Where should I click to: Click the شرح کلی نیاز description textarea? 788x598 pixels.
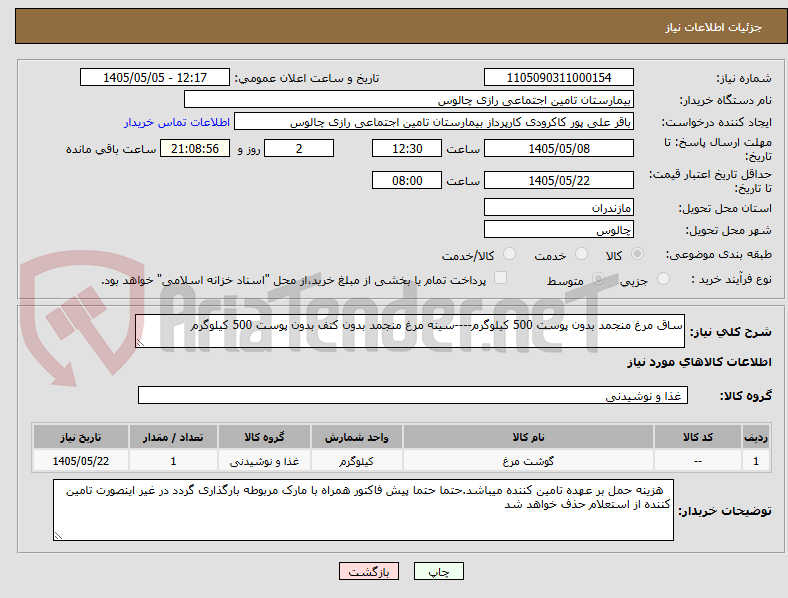point(410,331)
